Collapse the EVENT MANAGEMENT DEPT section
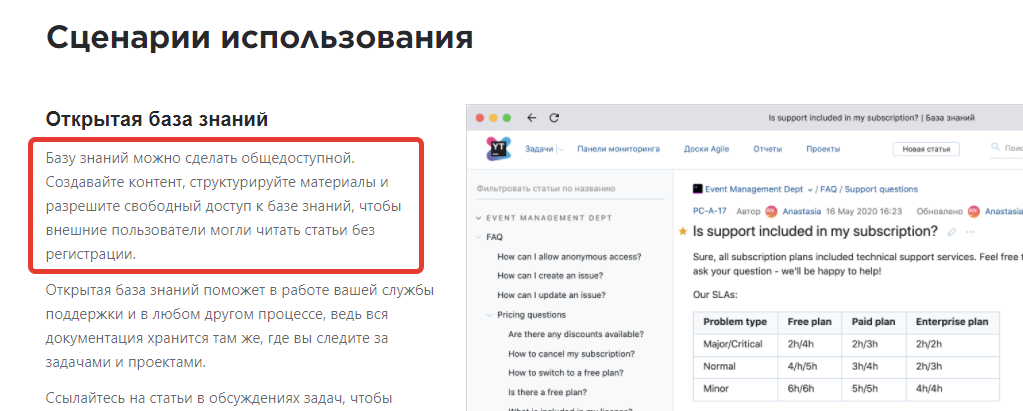The image size is (1023, 411). pyautogui.click(x=479, y=217)
